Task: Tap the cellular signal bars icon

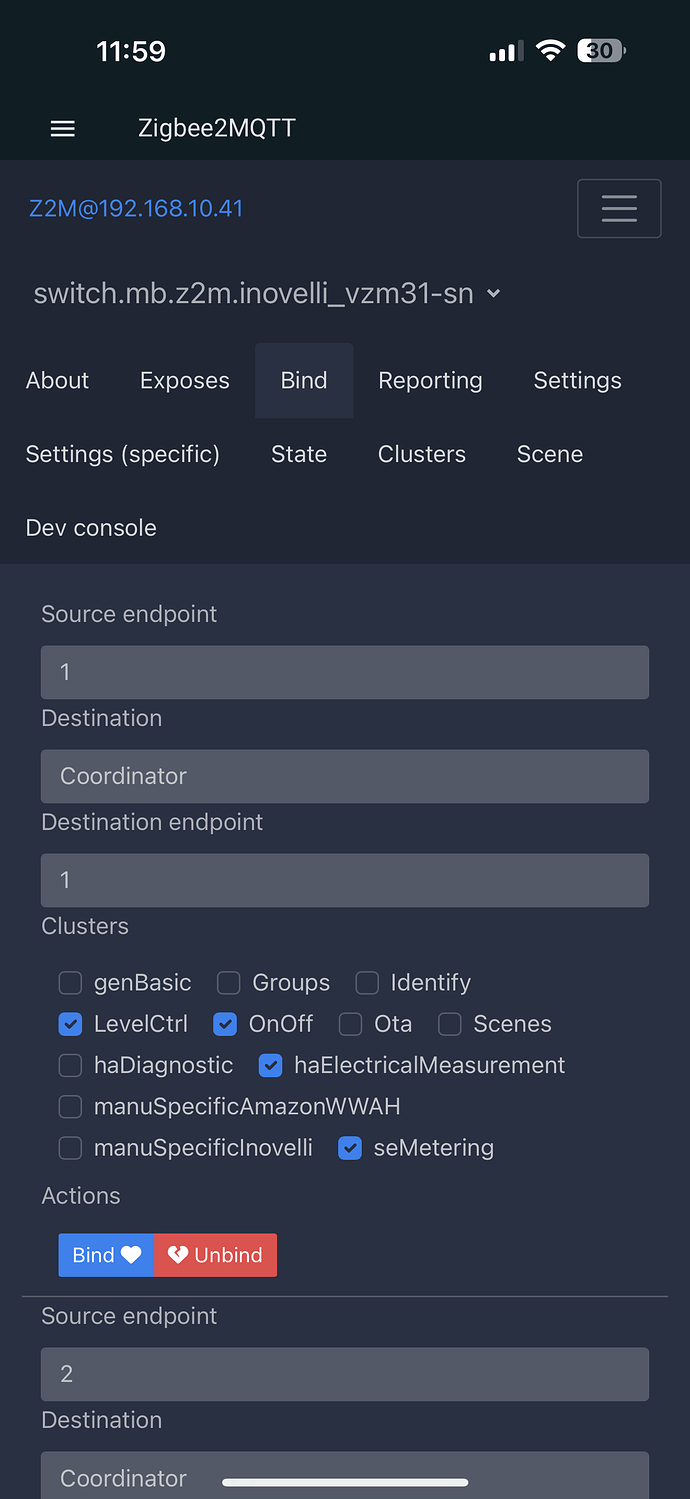Action: (x=505, y=51)
